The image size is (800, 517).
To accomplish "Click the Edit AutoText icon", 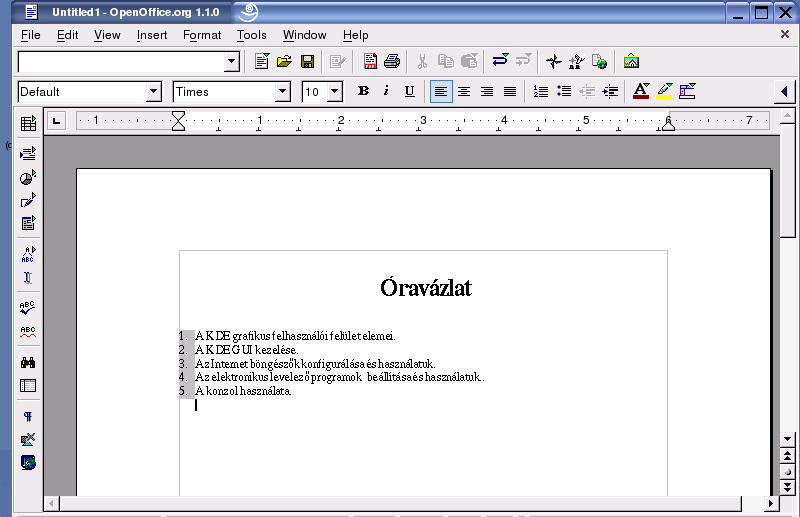I will point(28,254).
